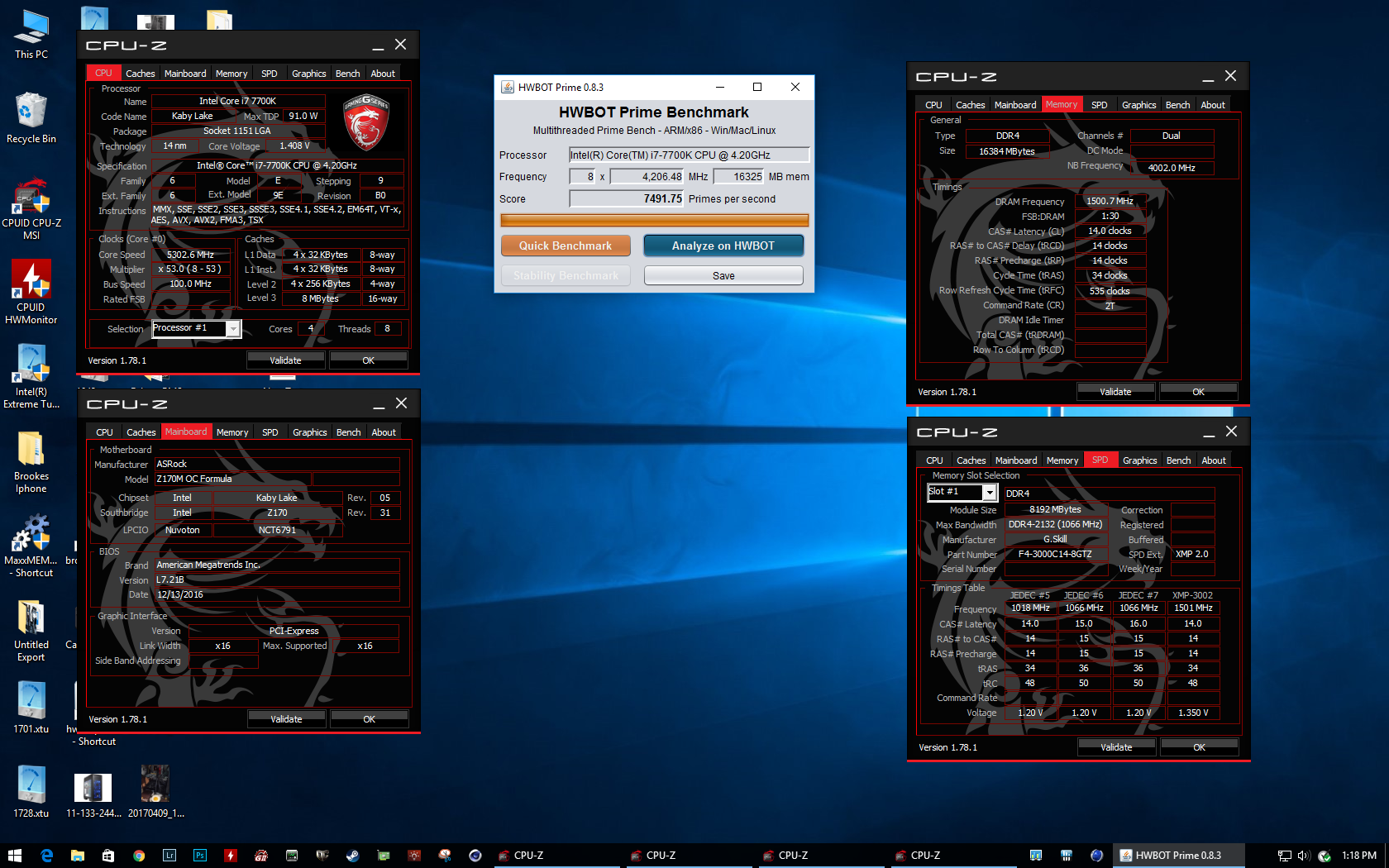Viewport: 1389px width, 868px height.
Task: Open the Recycle Bin desktop icon
Action: [31, 117]
